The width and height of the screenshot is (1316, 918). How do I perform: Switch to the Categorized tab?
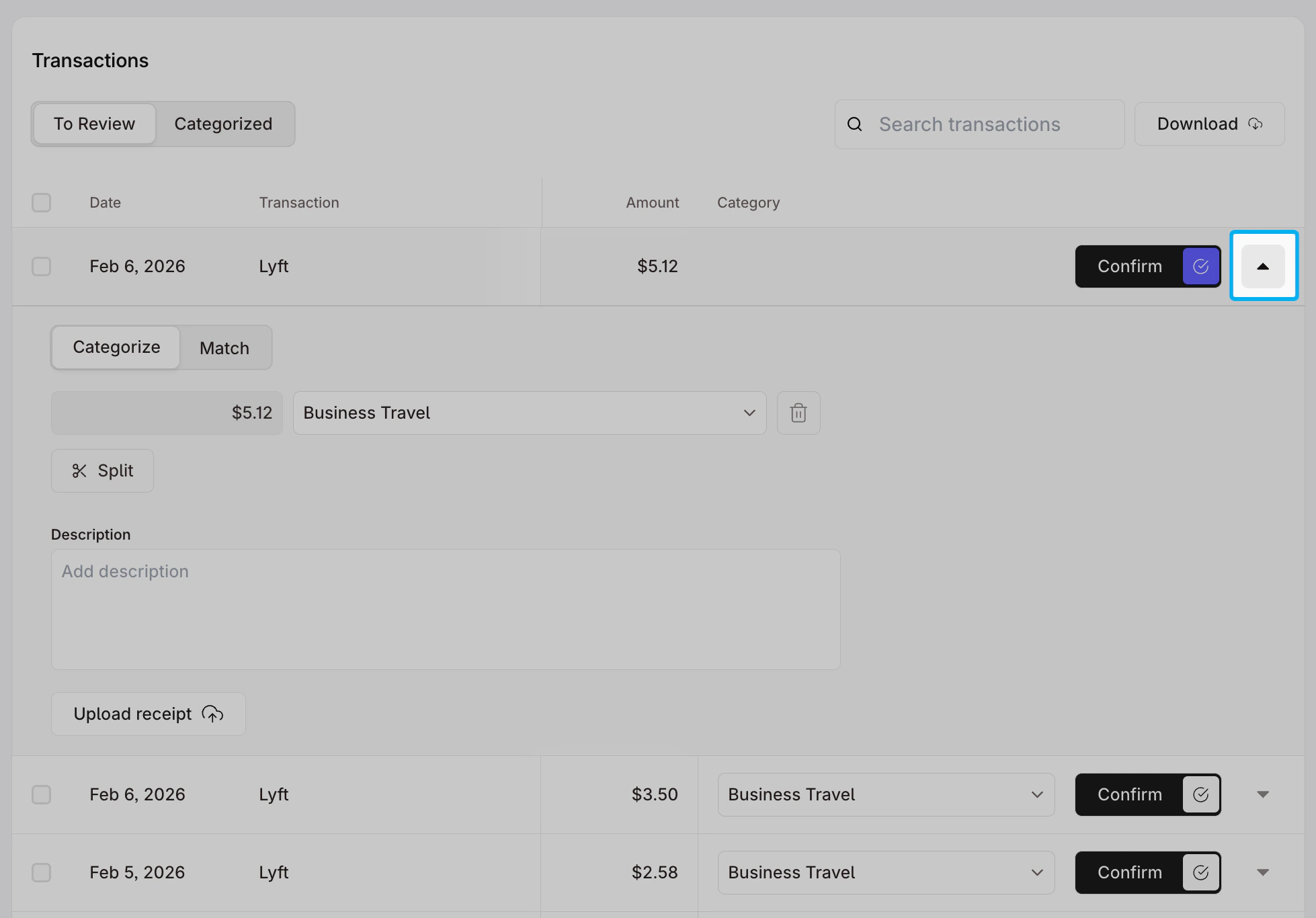coord(224,124)
